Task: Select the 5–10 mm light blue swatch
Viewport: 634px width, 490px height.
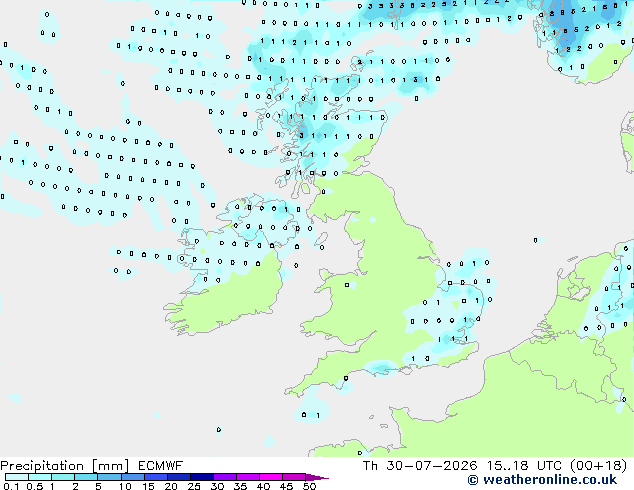Action: [109, 477]
